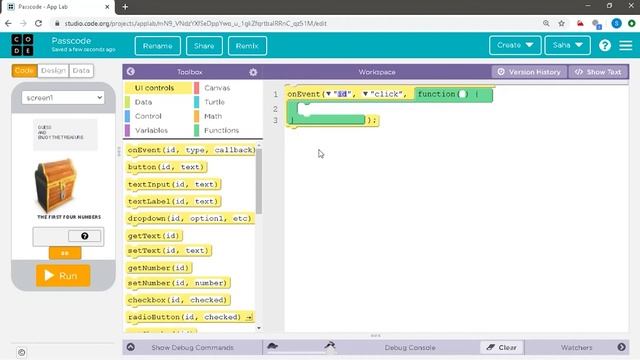This screenshot has width=640, height=360.
Task: Collapse the Toolbox with arrow icon
Action: coord(131,71)
